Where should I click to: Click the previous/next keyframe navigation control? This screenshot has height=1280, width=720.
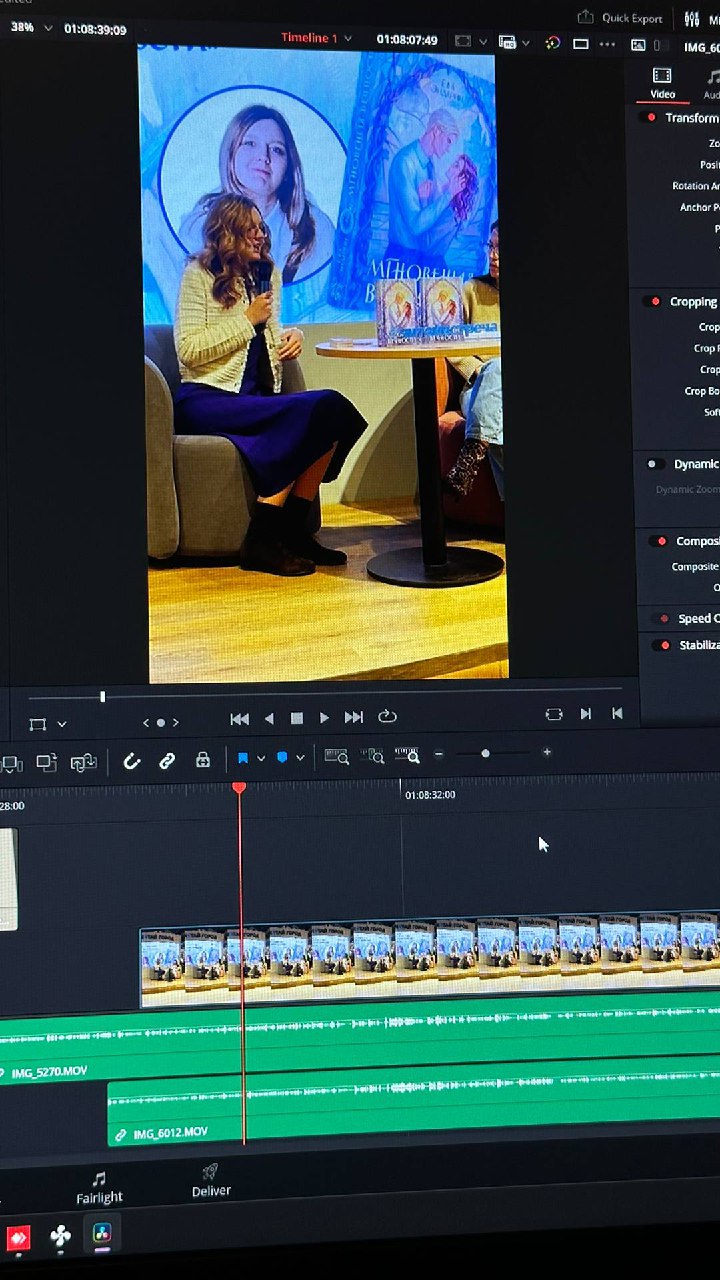[160, 722]
